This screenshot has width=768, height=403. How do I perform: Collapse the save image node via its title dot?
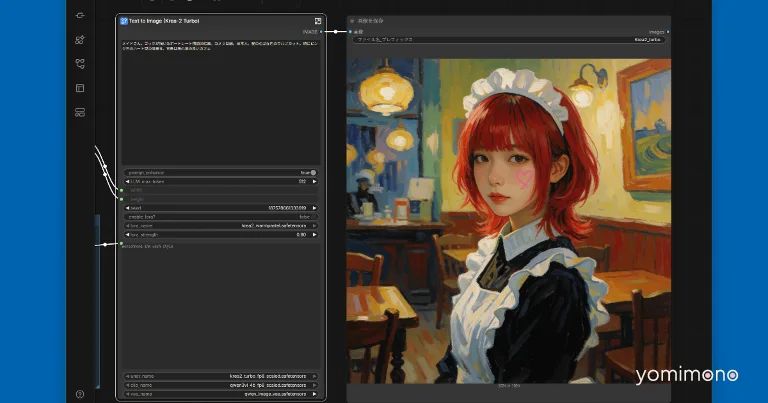point(352,21)
